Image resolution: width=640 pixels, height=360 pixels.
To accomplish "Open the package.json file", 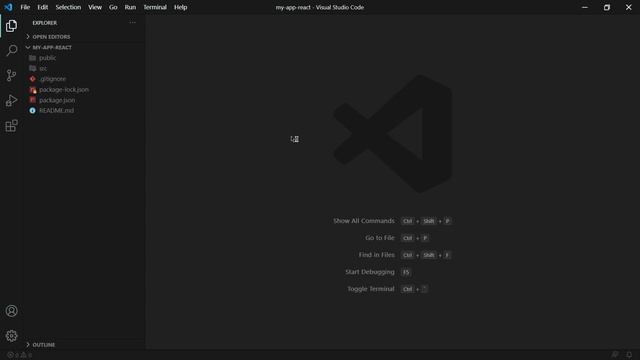I will (83, 100).
